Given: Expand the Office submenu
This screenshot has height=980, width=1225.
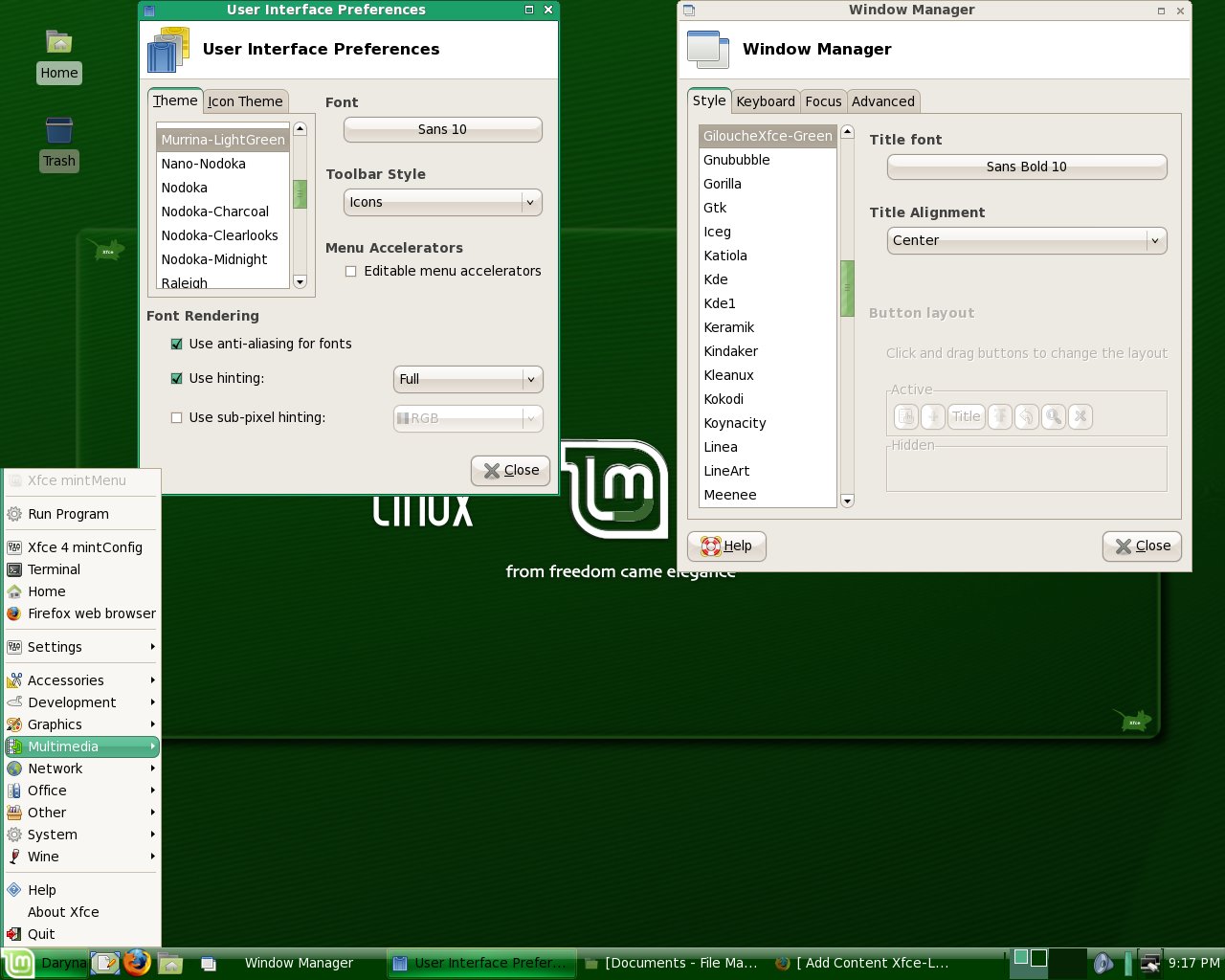Looking at the screenshot, I should pyautogui.click(x=82, y=791).
